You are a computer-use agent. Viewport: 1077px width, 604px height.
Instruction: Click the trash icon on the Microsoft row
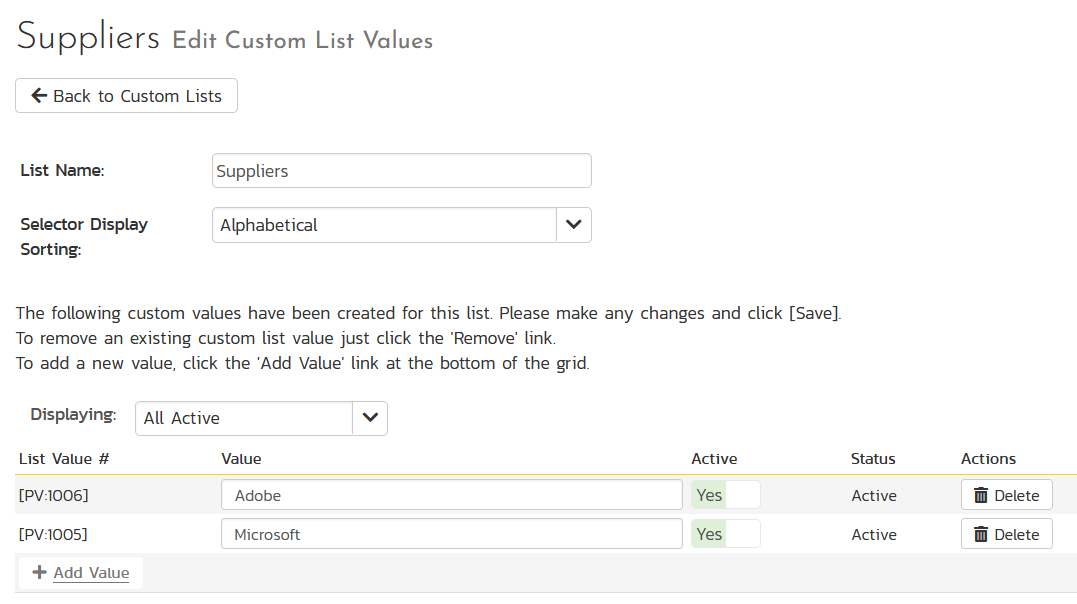pyautogui.click(x=983, y=533)
